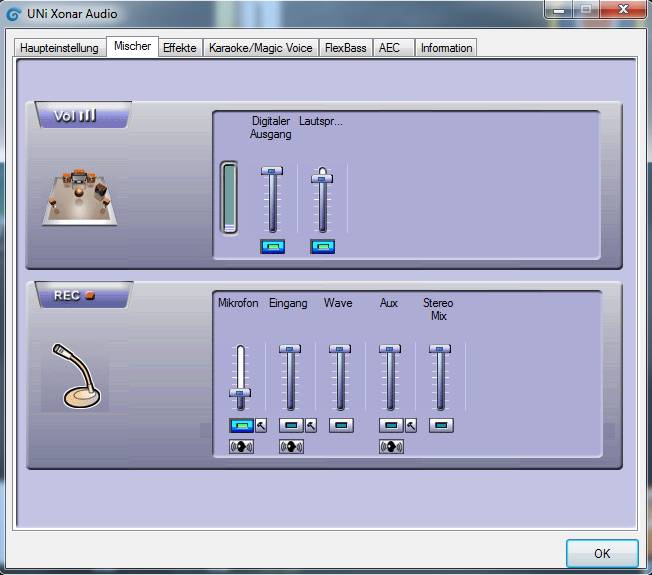Click the Wave recording slider handle
This screenshot has height=575, width=652.
[340, 349]
